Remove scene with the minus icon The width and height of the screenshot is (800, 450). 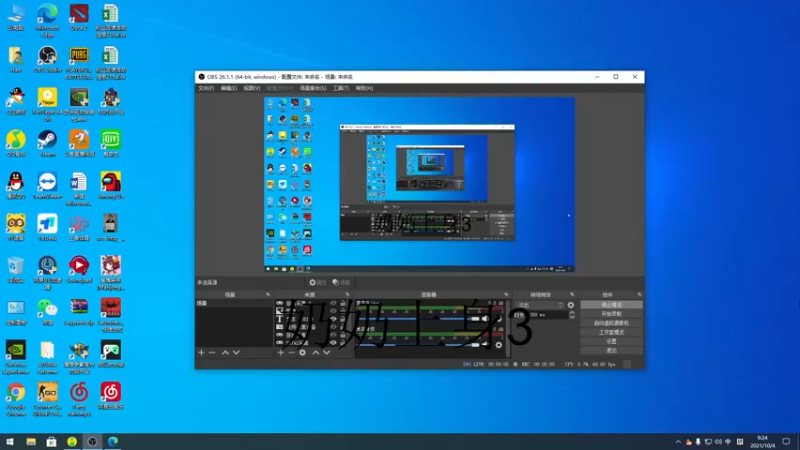pyautogui.click(x=212, y=353)
